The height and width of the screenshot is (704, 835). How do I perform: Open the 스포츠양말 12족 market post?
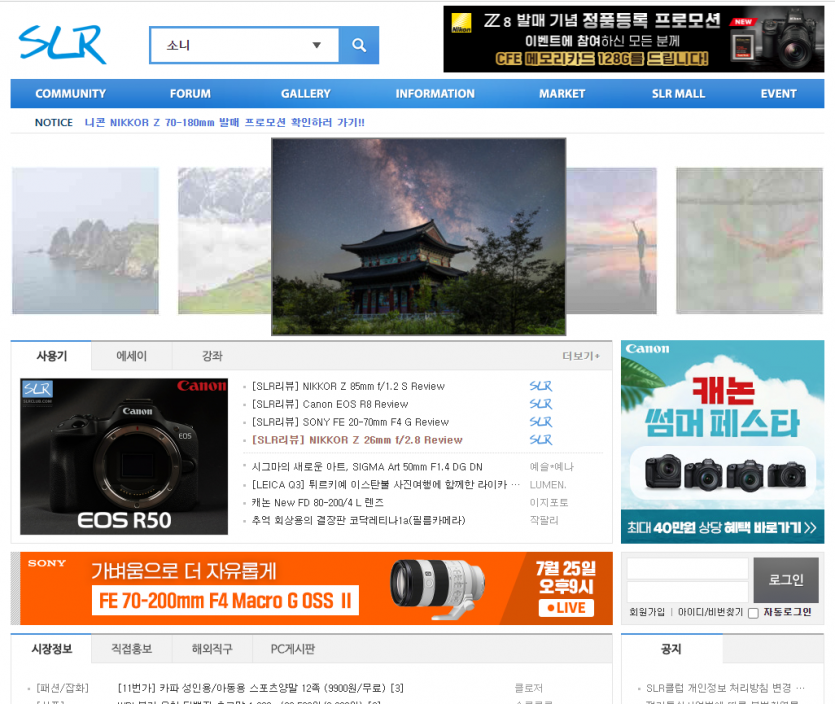pyautogui.click(x=260, y=688)
